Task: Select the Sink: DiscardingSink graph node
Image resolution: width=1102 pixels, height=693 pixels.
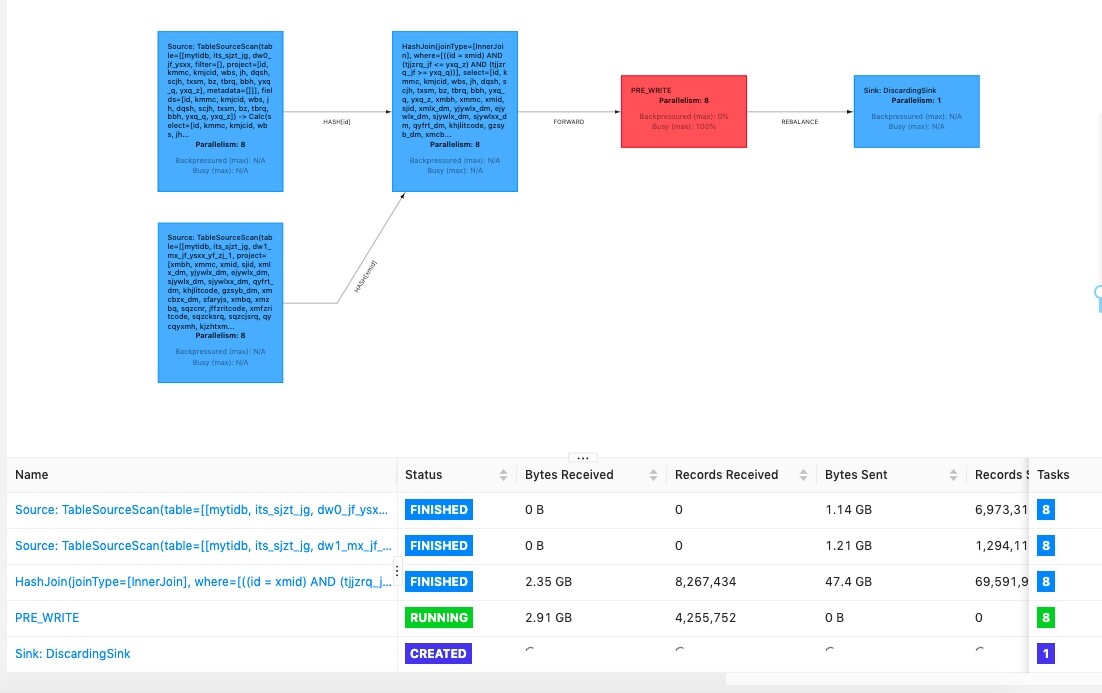Action: 916,111
